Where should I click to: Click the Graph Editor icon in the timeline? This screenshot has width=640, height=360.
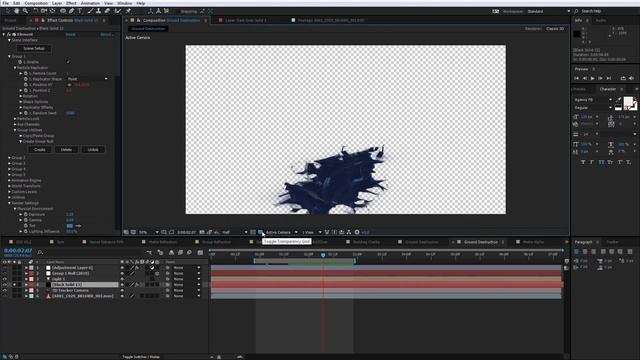200,253
